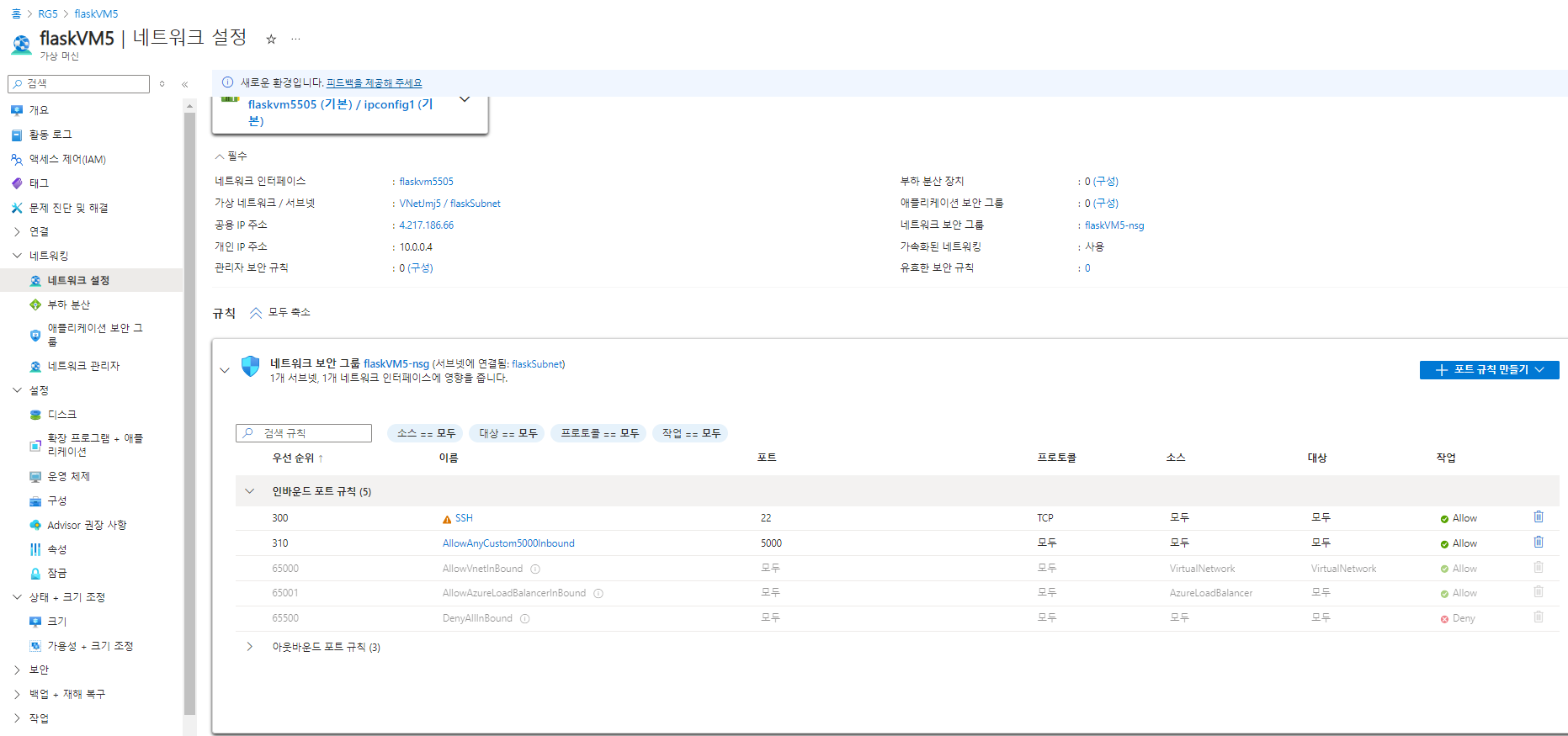Image resolution: width=1568 pixels, height=736 pixels.
Task: Open flaskvm5505 network interface link
Action: click(426, 182)
